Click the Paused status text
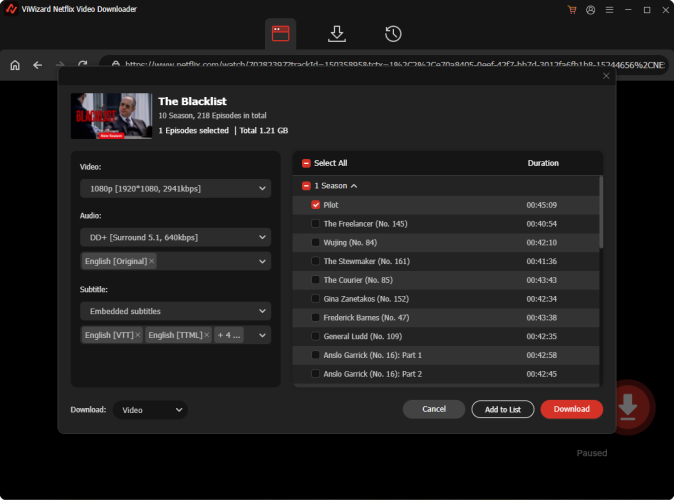The width and height of the screenshot is (674, 500). click(592, 453)
